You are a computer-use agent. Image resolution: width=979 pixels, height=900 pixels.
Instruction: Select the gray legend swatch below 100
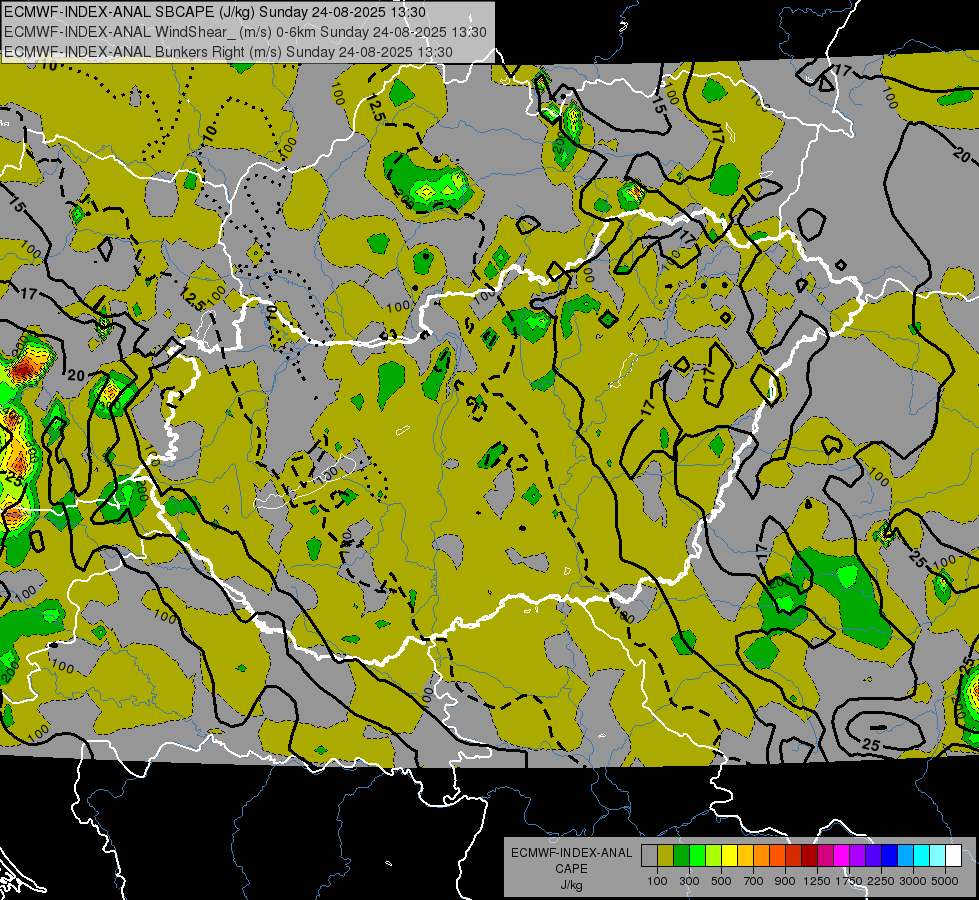[x=649, y=855]
